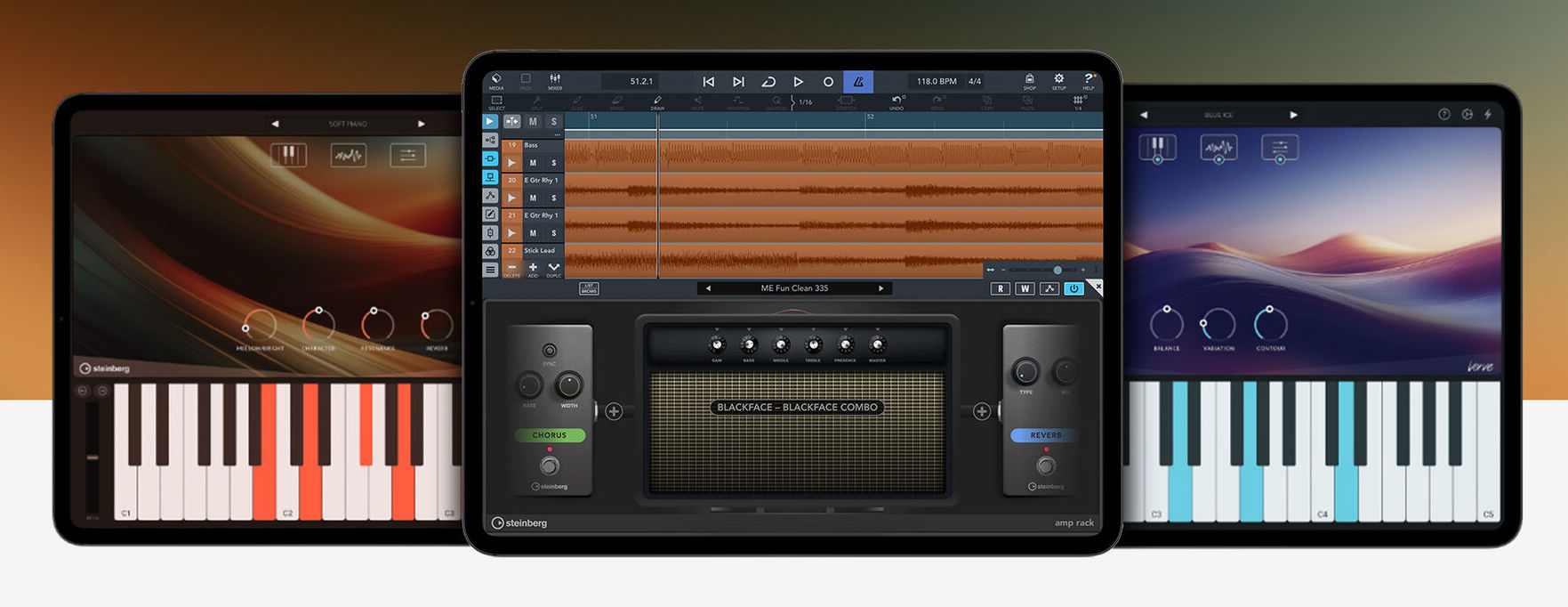The height and width of the screenshot is (607, 1568).
Task: Open the Mixer panel
Action: pyautogui.click(x=555, y=81)
